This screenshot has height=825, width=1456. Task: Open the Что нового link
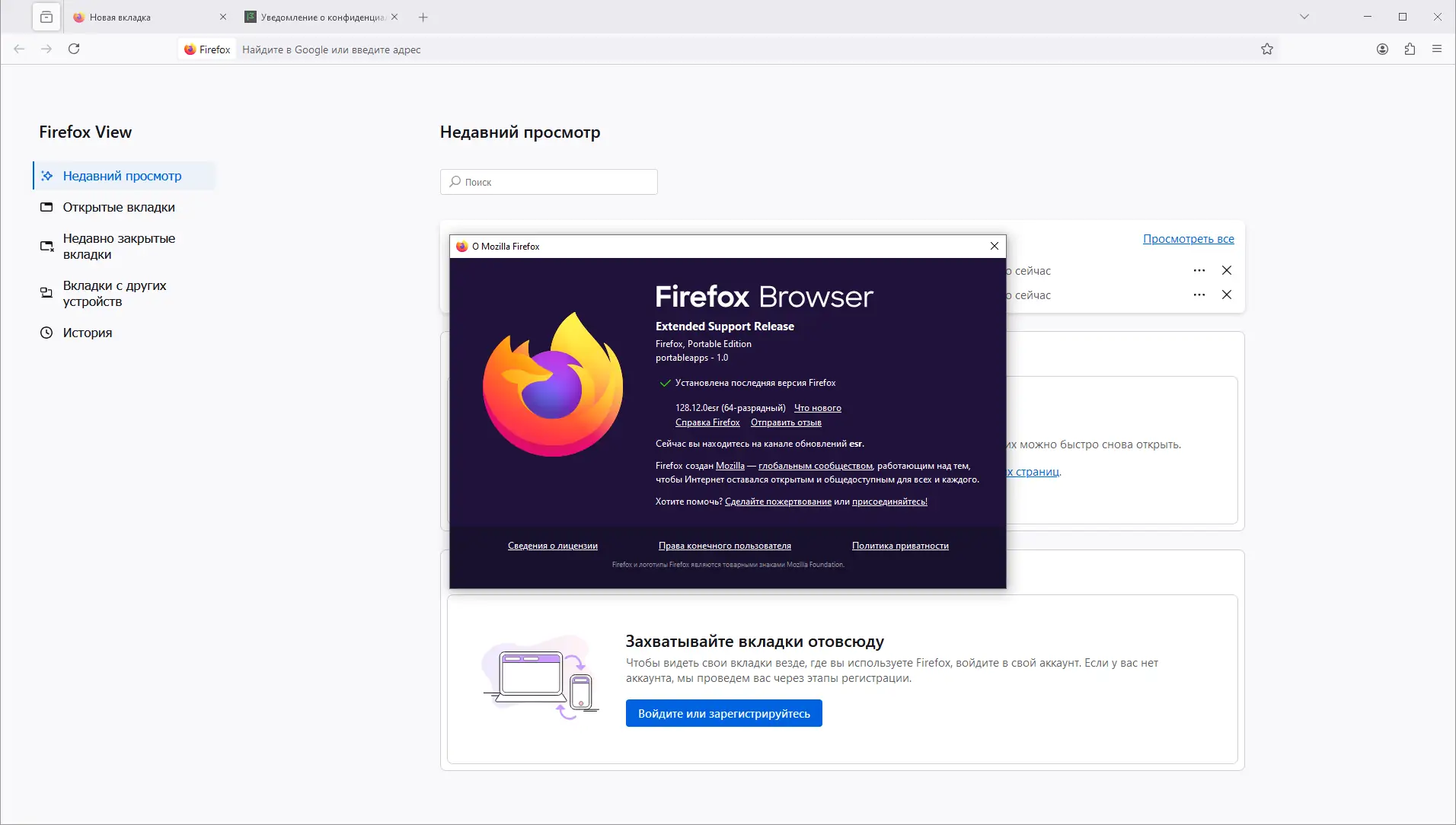[x=817, y=407]
